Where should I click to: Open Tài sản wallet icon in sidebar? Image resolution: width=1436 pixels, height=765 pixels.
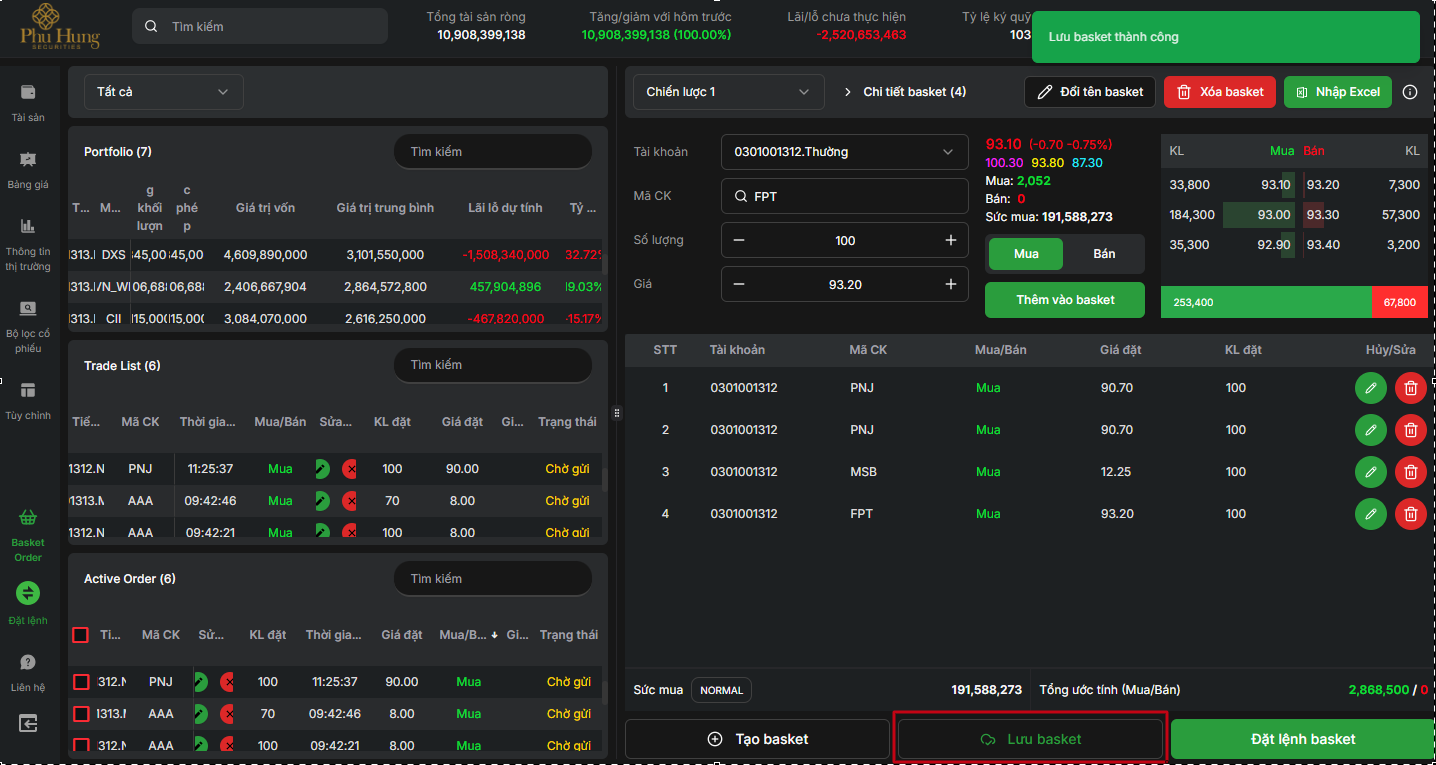click(28, 93)
